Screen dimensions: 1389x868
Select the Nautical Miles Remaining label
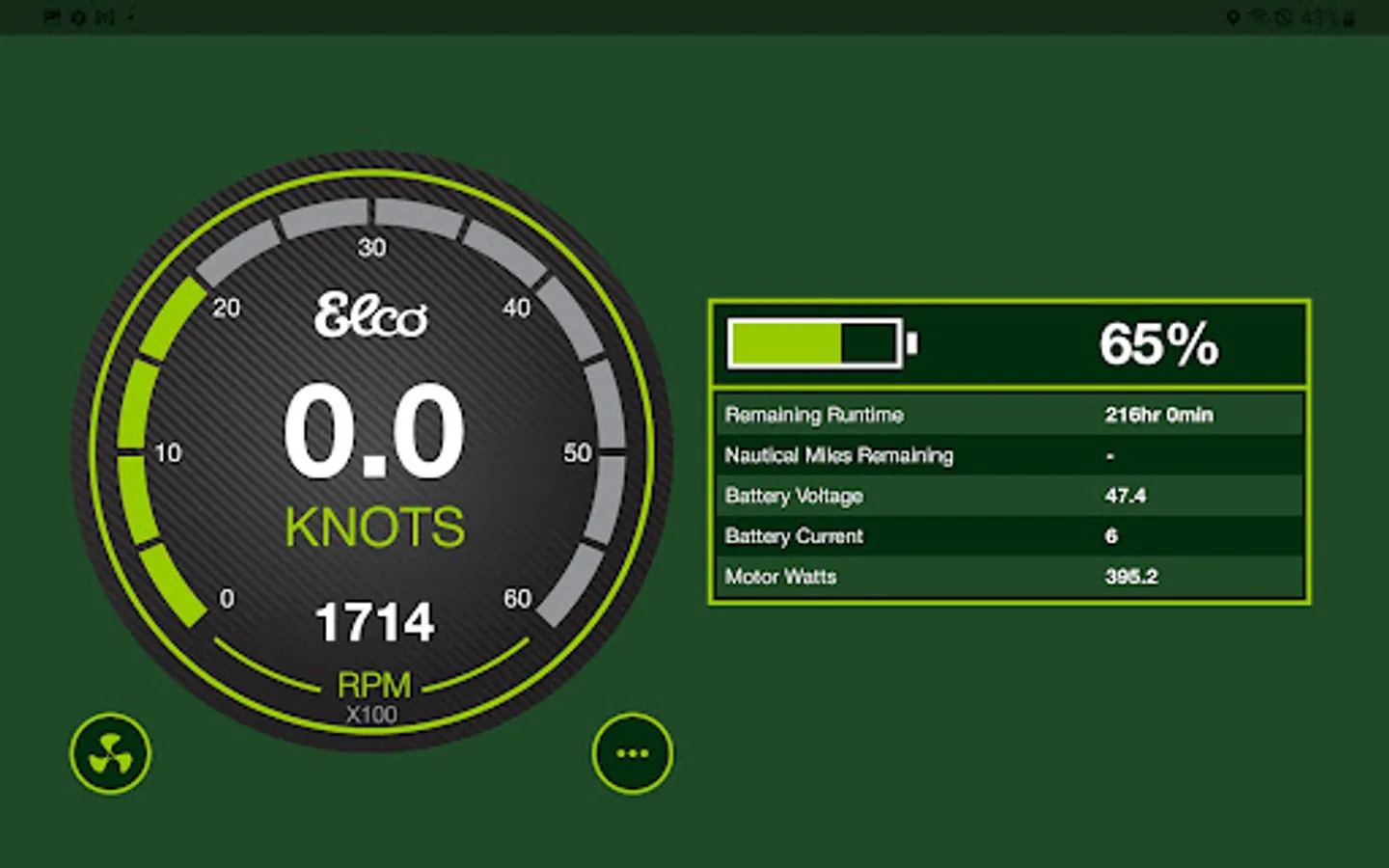click(839, 455)
